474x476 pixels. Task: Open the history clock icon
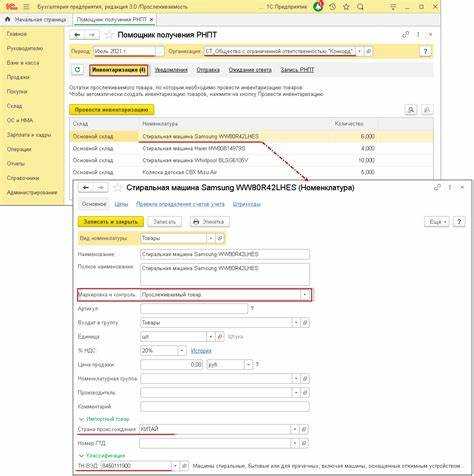(x=332, y=6)
